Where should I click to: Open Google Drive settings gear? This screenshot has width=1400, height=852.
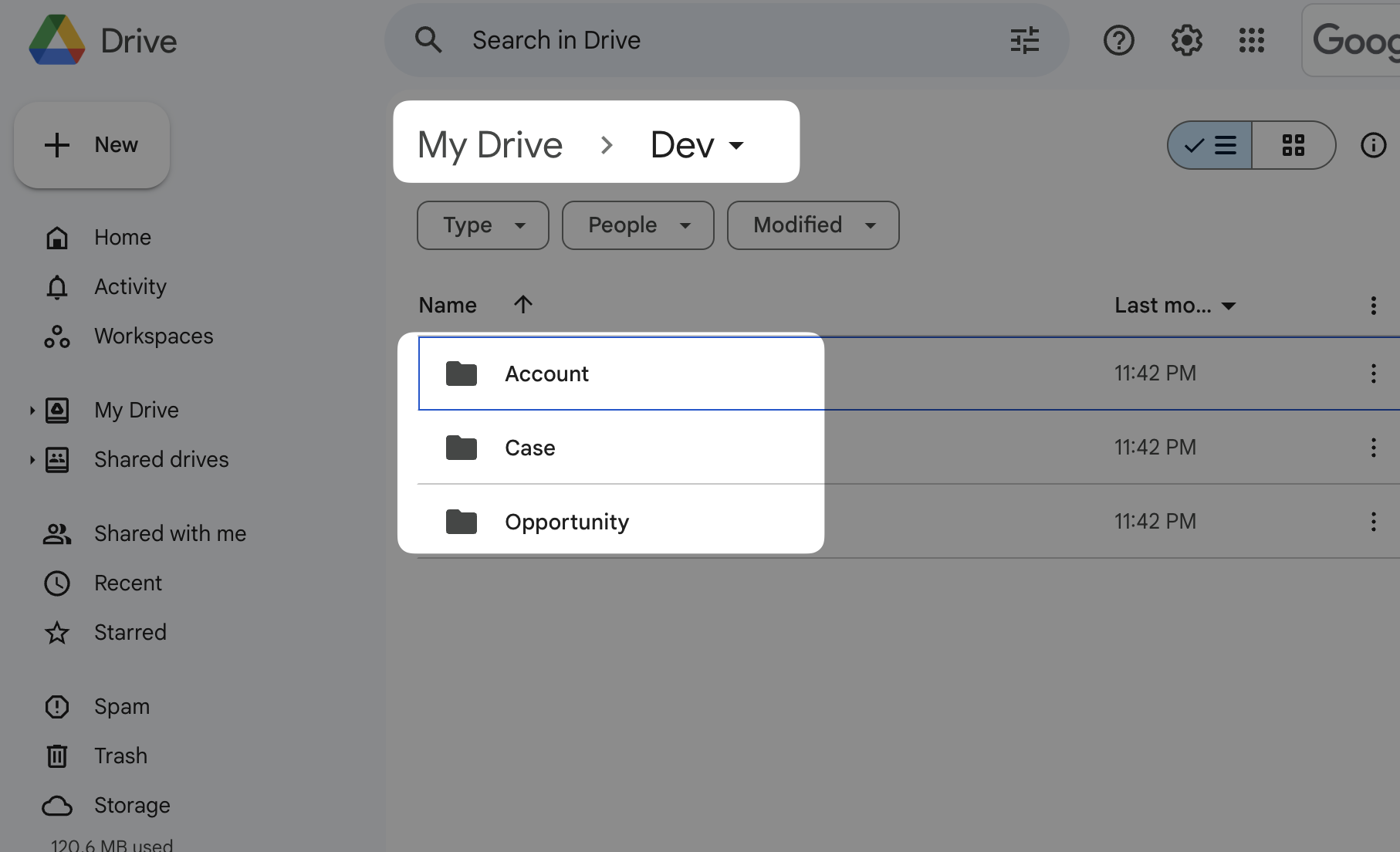coord(1186,40)
